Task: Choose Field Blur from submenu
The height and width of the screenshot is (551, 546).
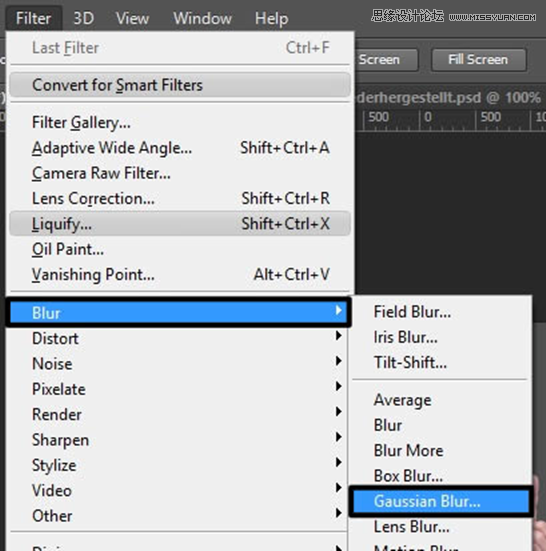Action: (x=441, y=312)
